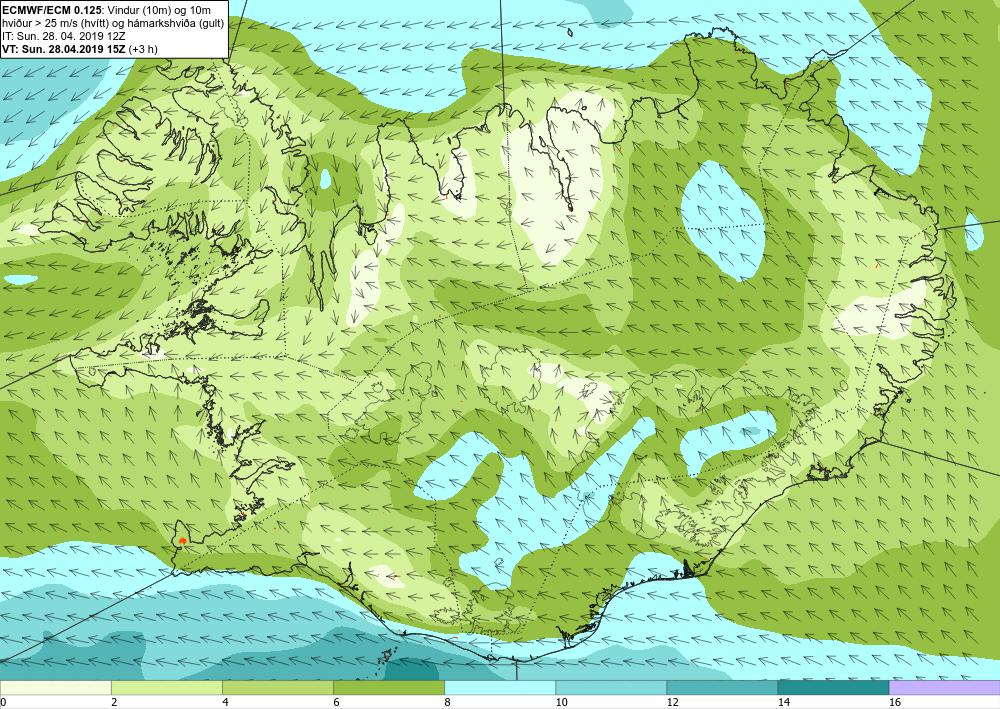This screenshot has width=1000, height=709.
Task: Click the red-orange gust marker on southwest peninsula
Action: tap(182, 540)
